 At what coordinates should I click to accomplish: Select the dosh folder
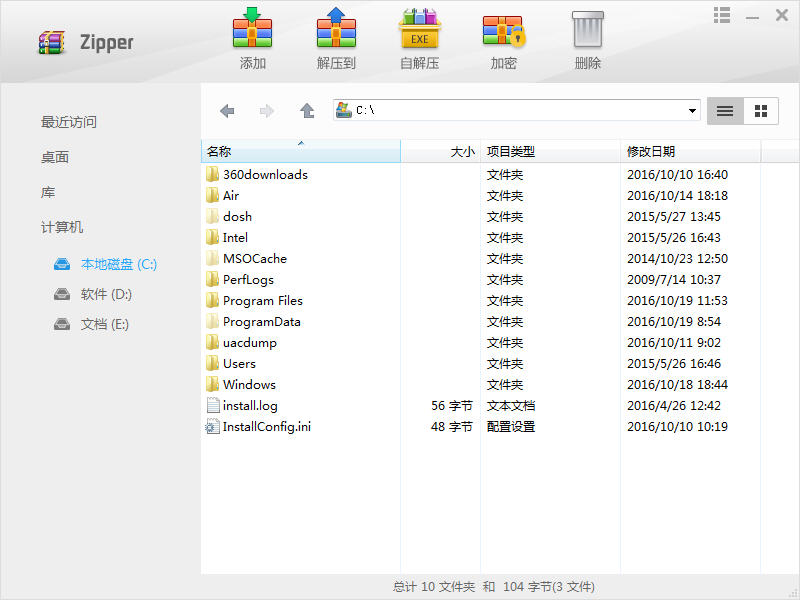tap(237, 216)
